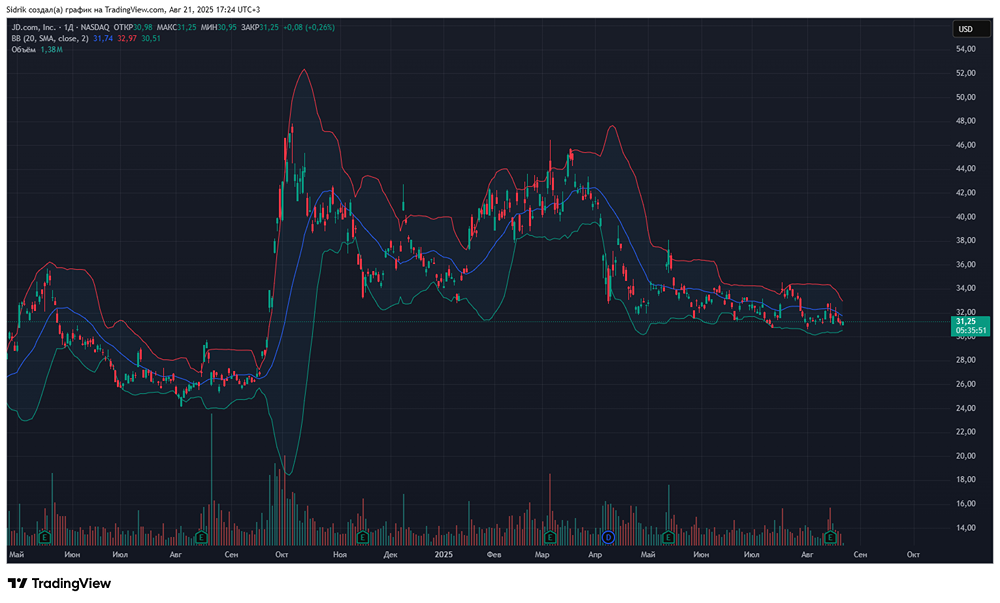The image size is (1000, 603).
Task: Click the red BB upper value 32,97
Action: [127, 38]
